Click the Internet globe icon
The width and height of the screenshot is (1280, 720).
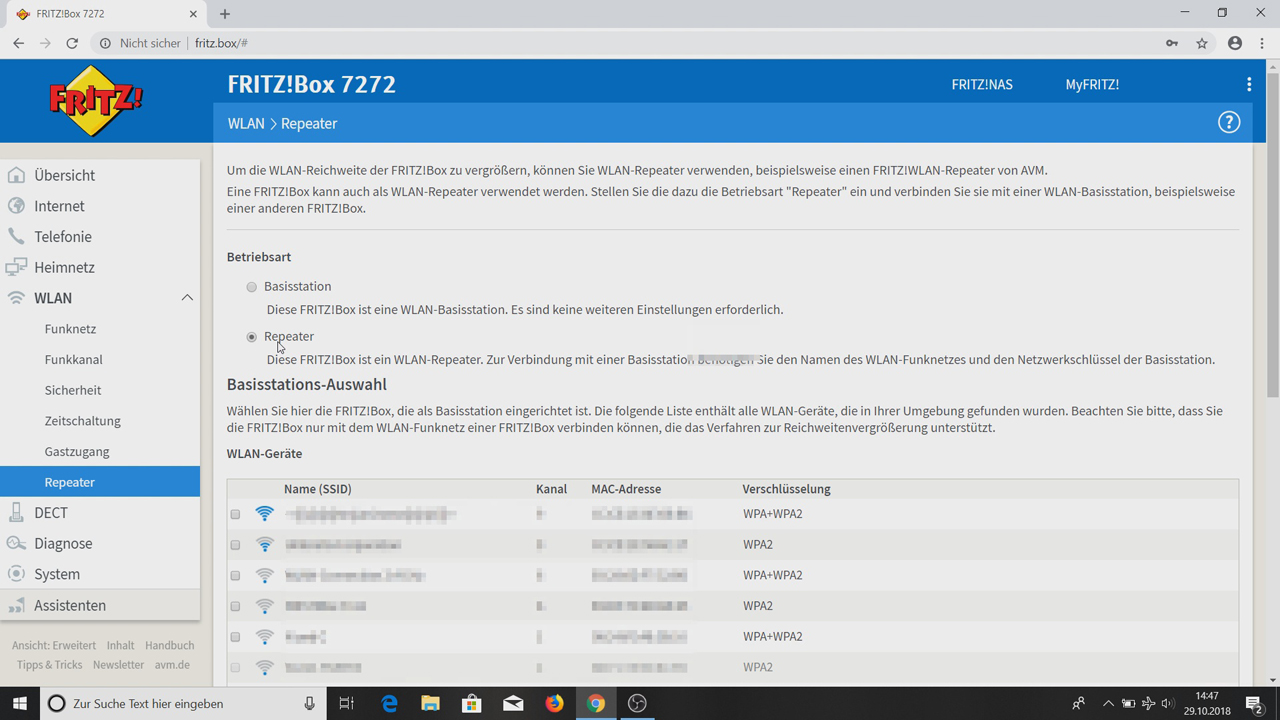(17, 205)
